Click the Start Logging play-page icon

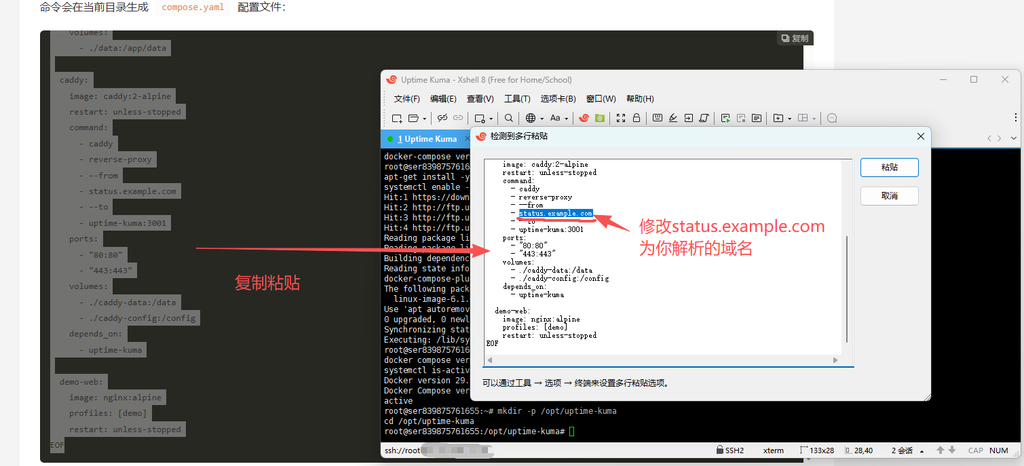pos(726,118)
